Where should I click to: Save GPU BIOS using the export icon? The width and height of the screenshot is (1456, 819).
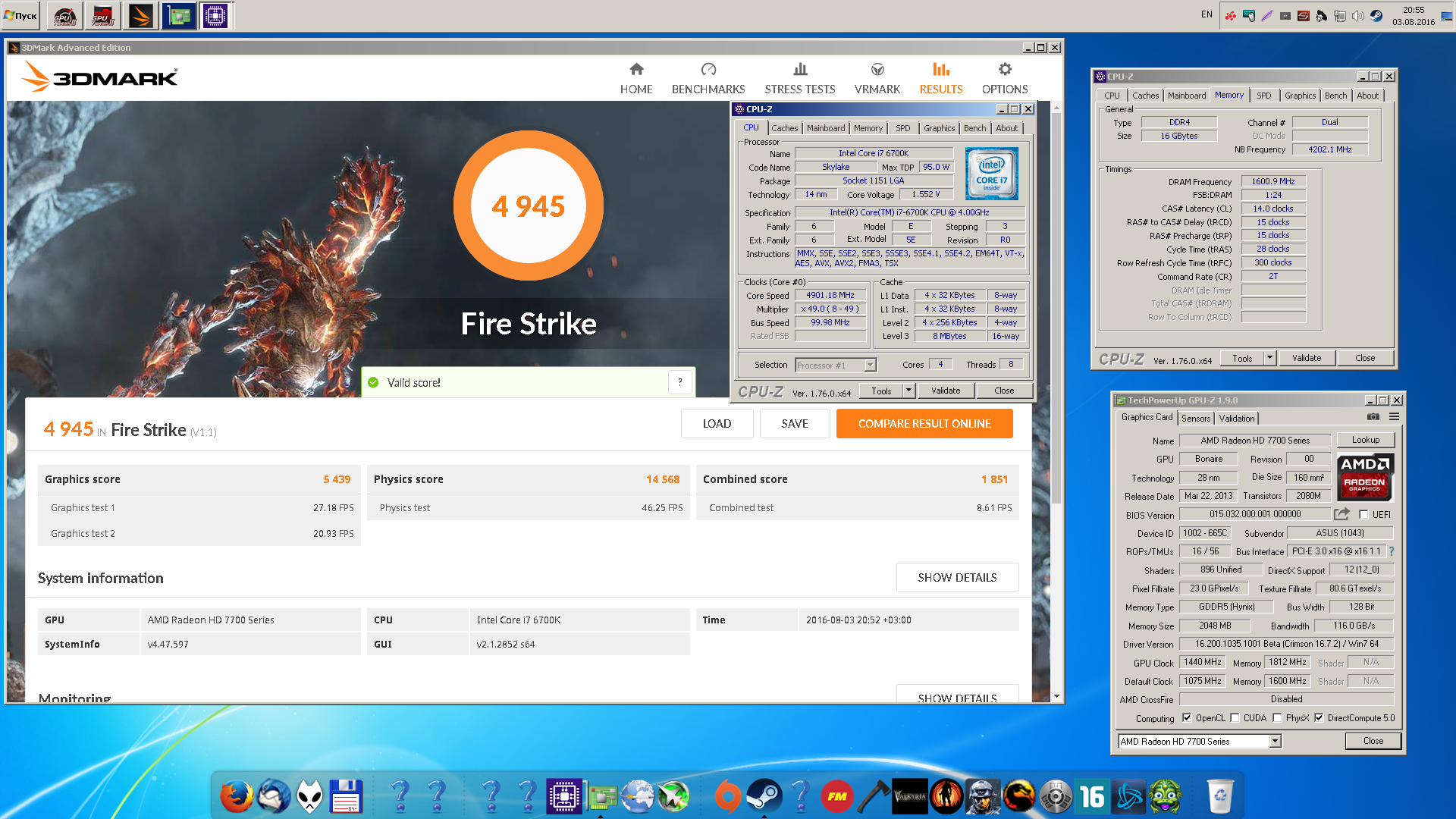[1341, 514]
